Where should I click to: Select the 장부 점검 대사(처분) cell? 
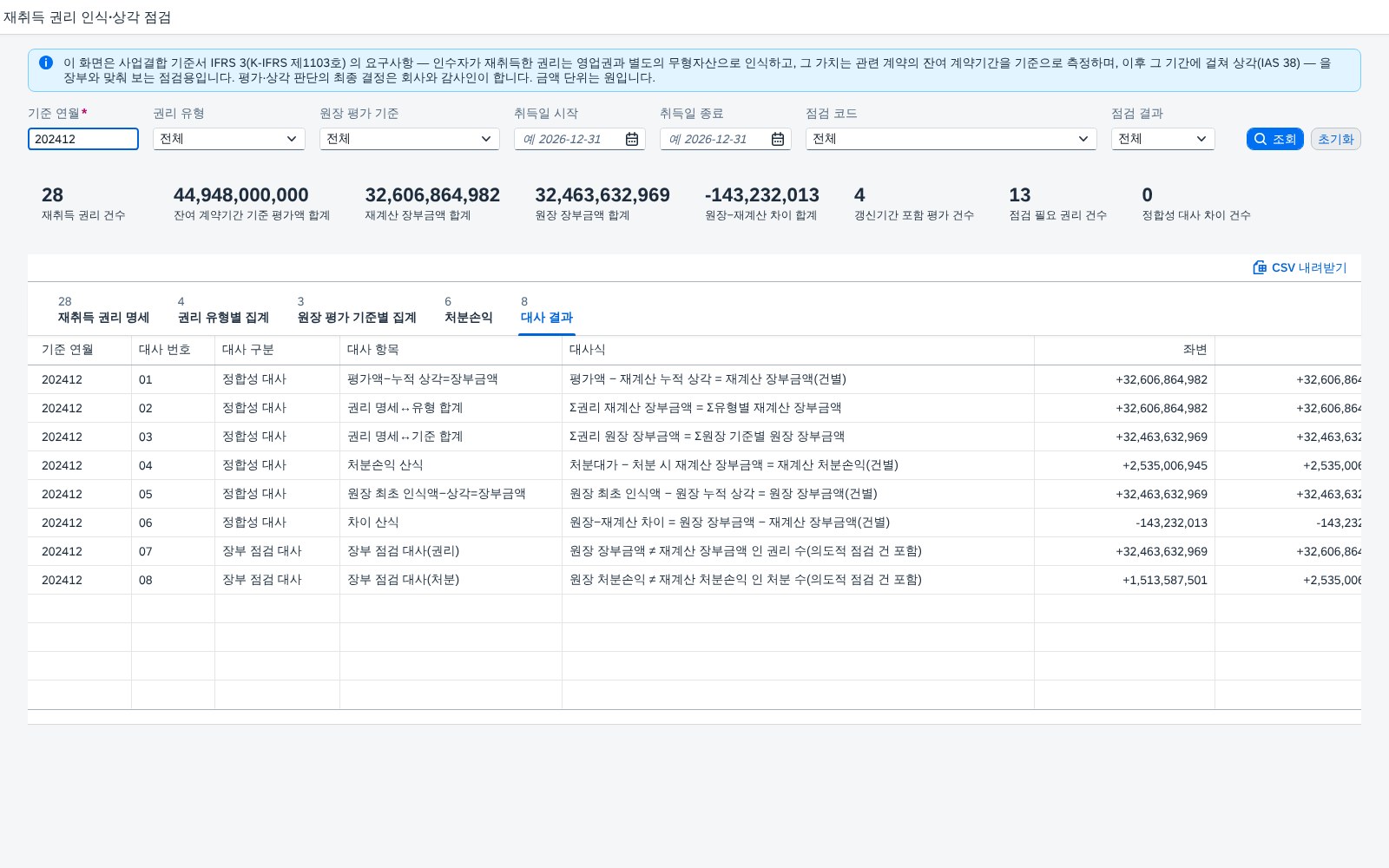[451, 580]
